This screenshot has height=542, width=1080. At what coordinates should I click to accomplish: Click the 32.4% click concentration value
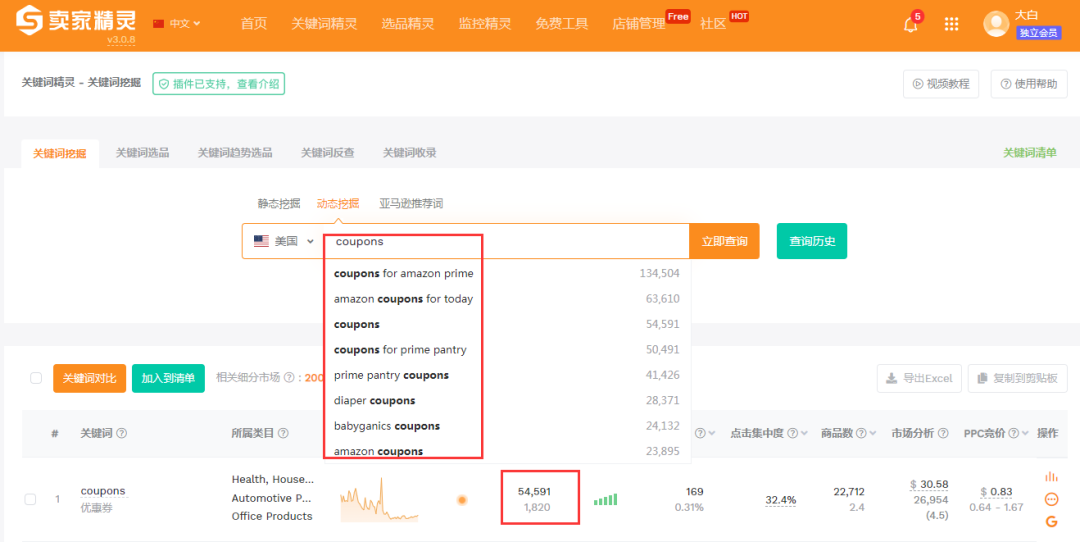click(780, 500)
